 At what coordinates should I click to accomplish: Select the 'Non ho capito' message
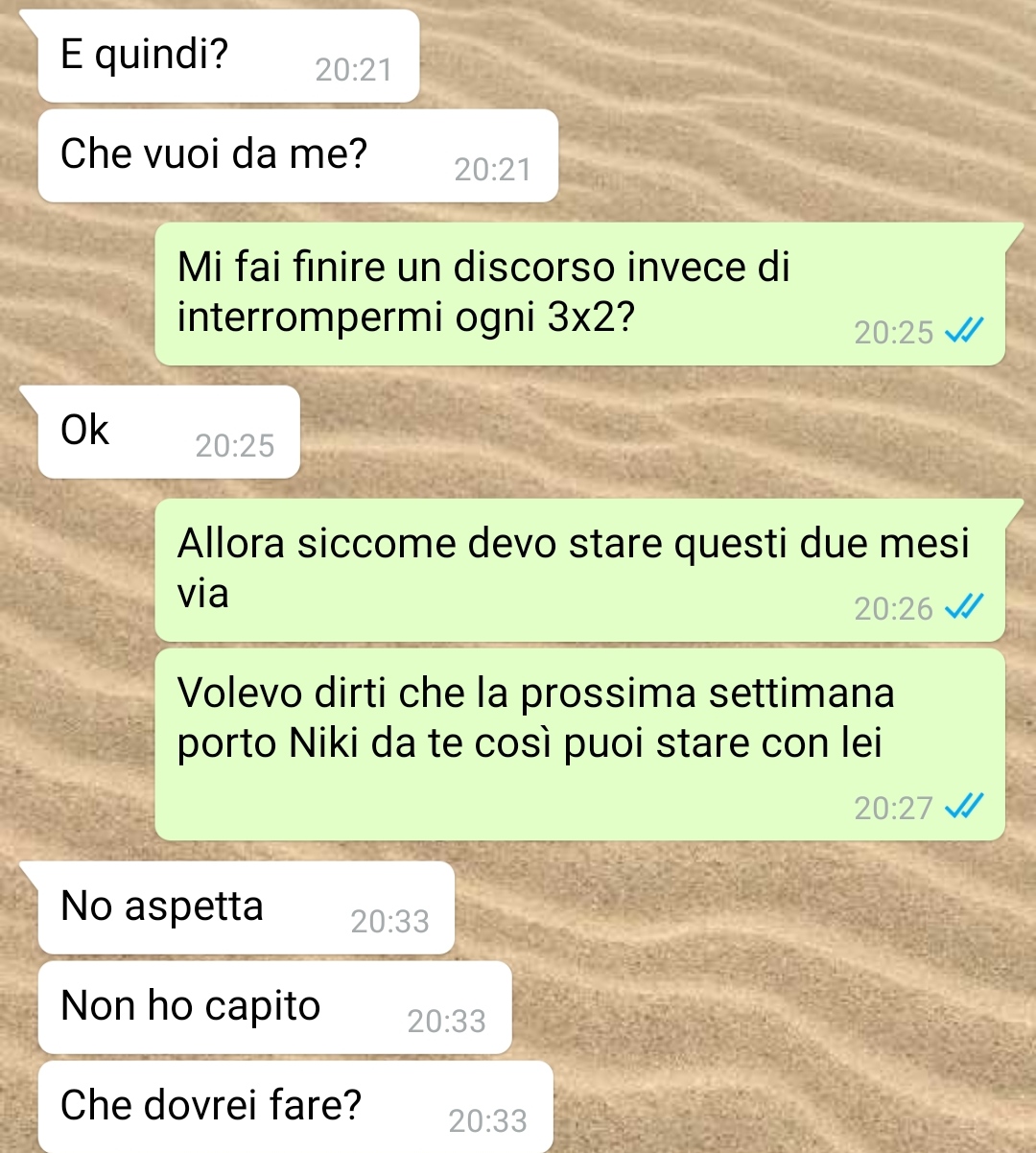tap(274, 1007)
